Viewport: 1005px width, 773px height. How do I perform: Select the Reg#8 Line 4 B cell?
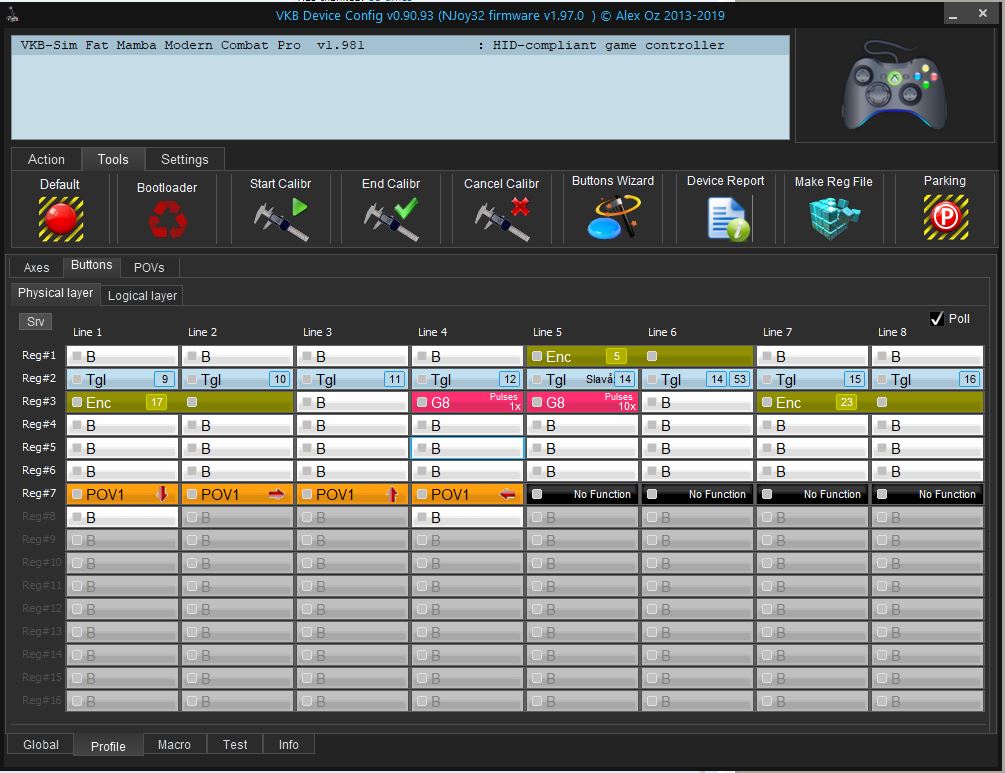[x=467, y=517]
